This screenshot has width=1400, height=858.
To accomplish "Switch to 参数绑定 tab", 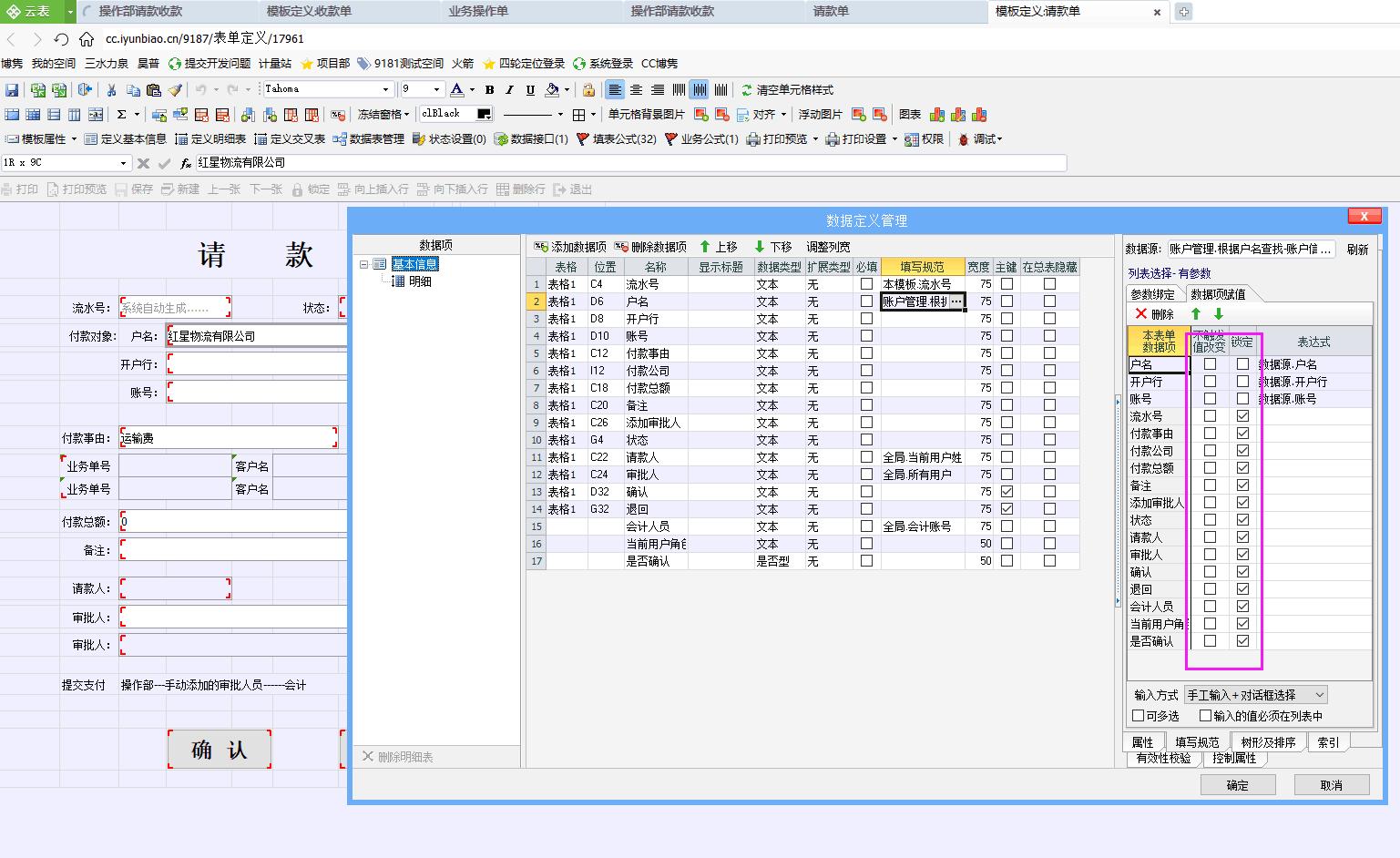I will point(1153,294).
